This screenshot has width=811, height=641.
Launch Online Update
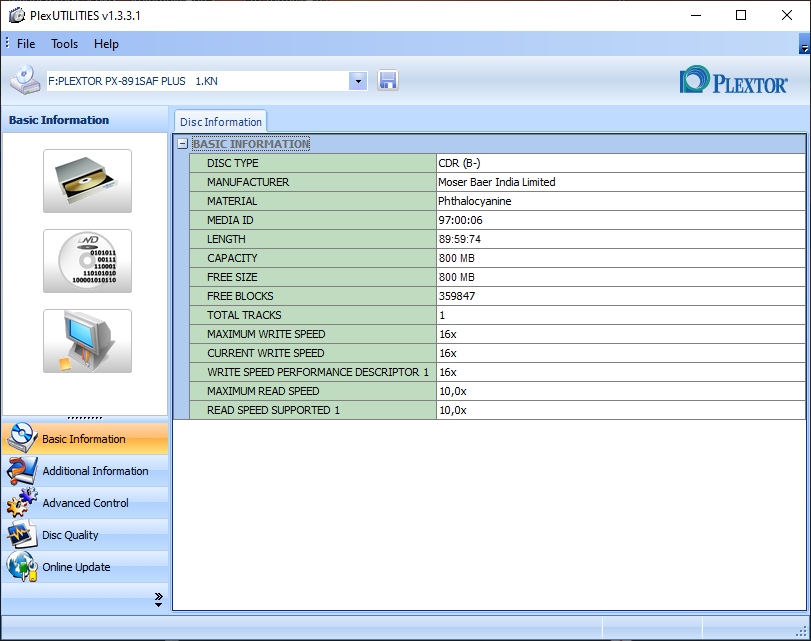tap(76, 567)
